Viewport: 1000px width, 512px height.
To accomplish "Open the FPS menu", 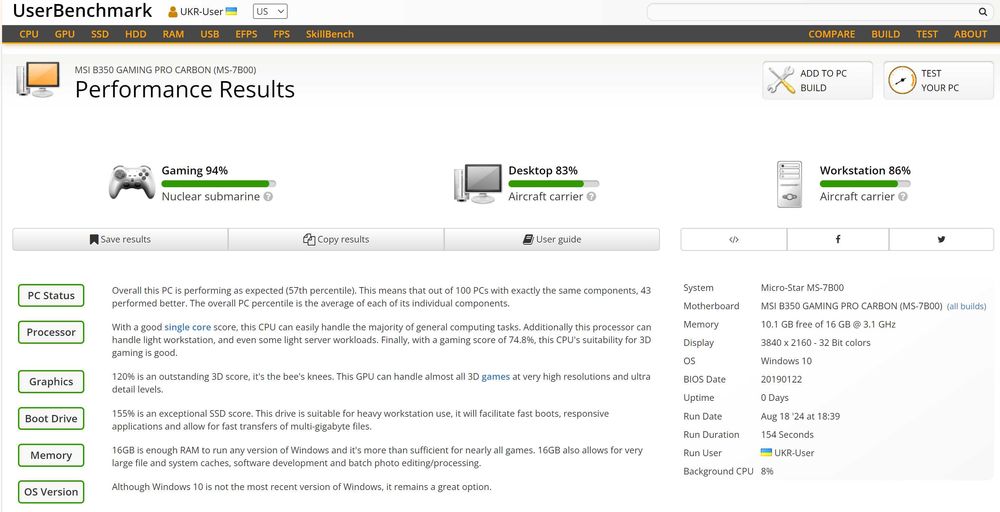I will (x=281, y=34).
